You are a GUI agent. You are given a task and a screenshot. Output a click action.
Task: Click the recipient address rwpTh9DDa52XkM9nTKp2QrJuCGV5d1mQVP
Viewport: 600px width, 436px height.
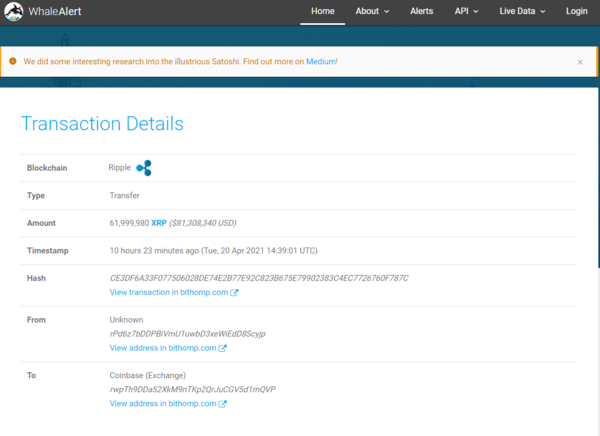pyautogui.click(x=192, y=389)
